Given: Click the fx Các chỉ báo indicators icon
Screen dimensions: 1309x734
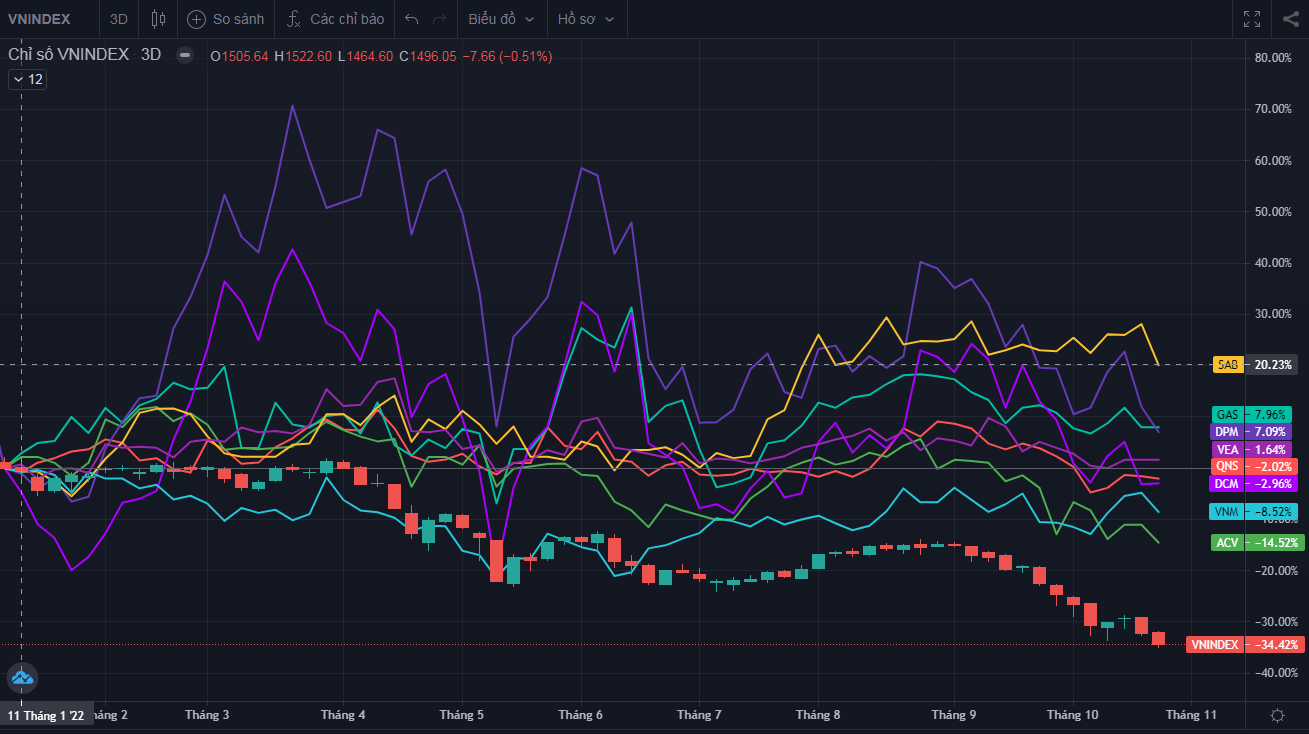Looking at the screenshot, I should point(294,19).
